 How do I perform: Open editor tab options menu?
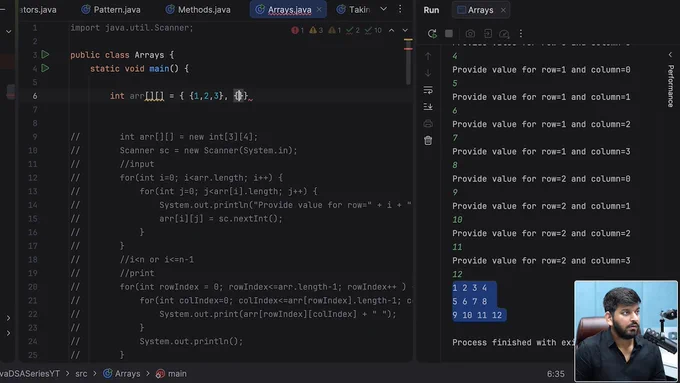coord(400,9)
